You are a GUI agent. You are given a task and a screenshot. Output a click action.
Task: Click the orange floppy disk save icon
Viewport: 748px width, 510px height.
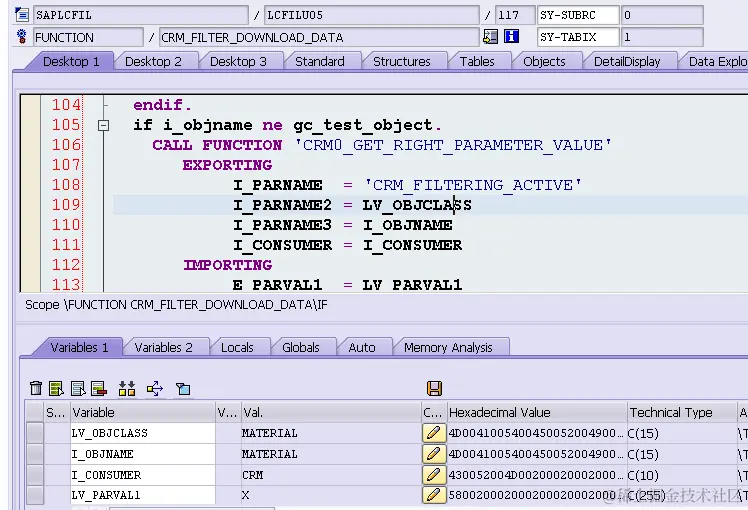(x=434, y=388)
